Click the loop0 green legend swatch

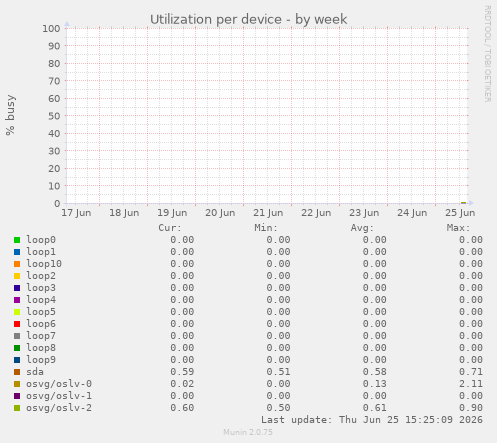coord(17,240)
